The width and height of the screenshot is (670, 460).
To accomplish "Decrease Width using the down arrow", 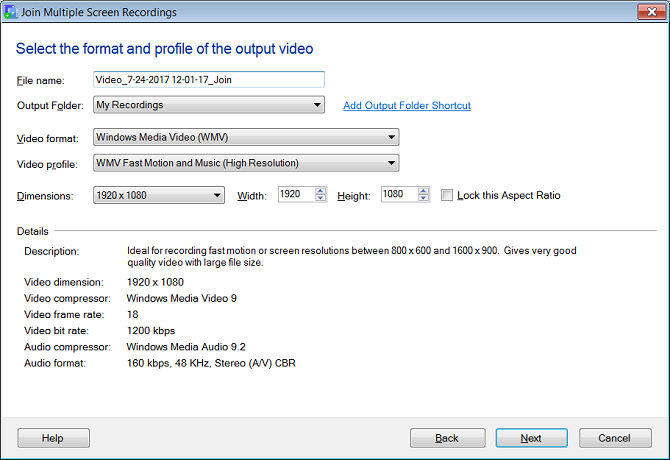I will pos(320,199).
